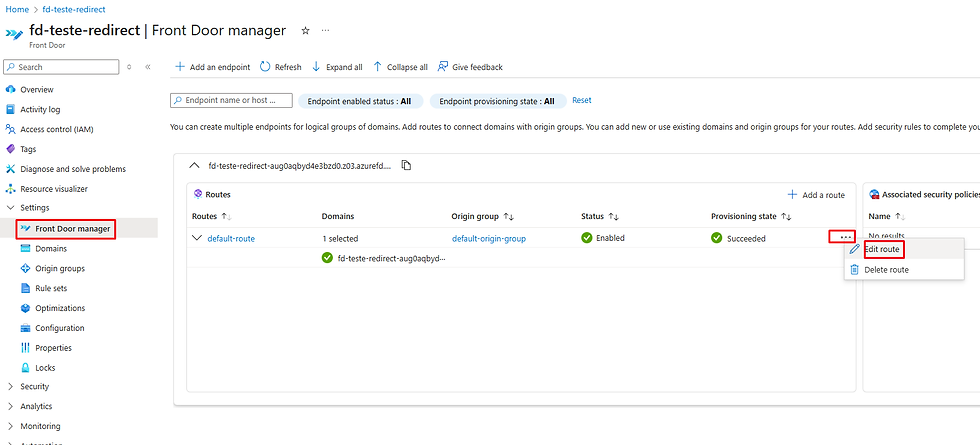Collapse the Settings section

[x=10, y=208]
